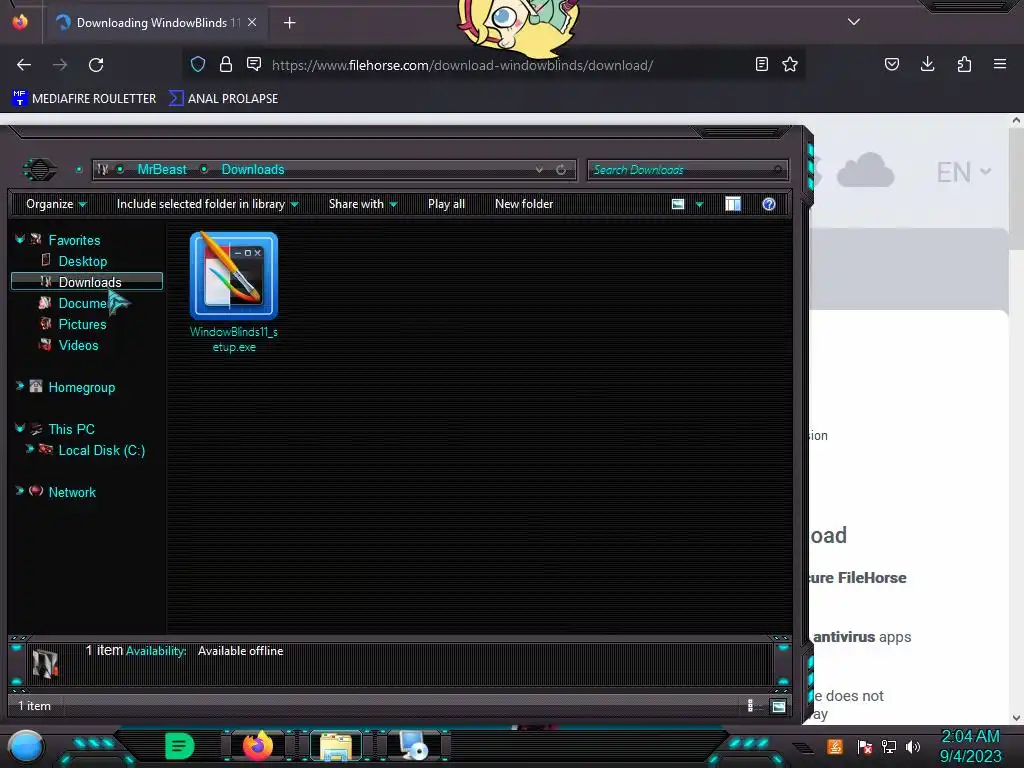Save page to Pocket
Screen dimensions: 1024x768
pos(891,64)
